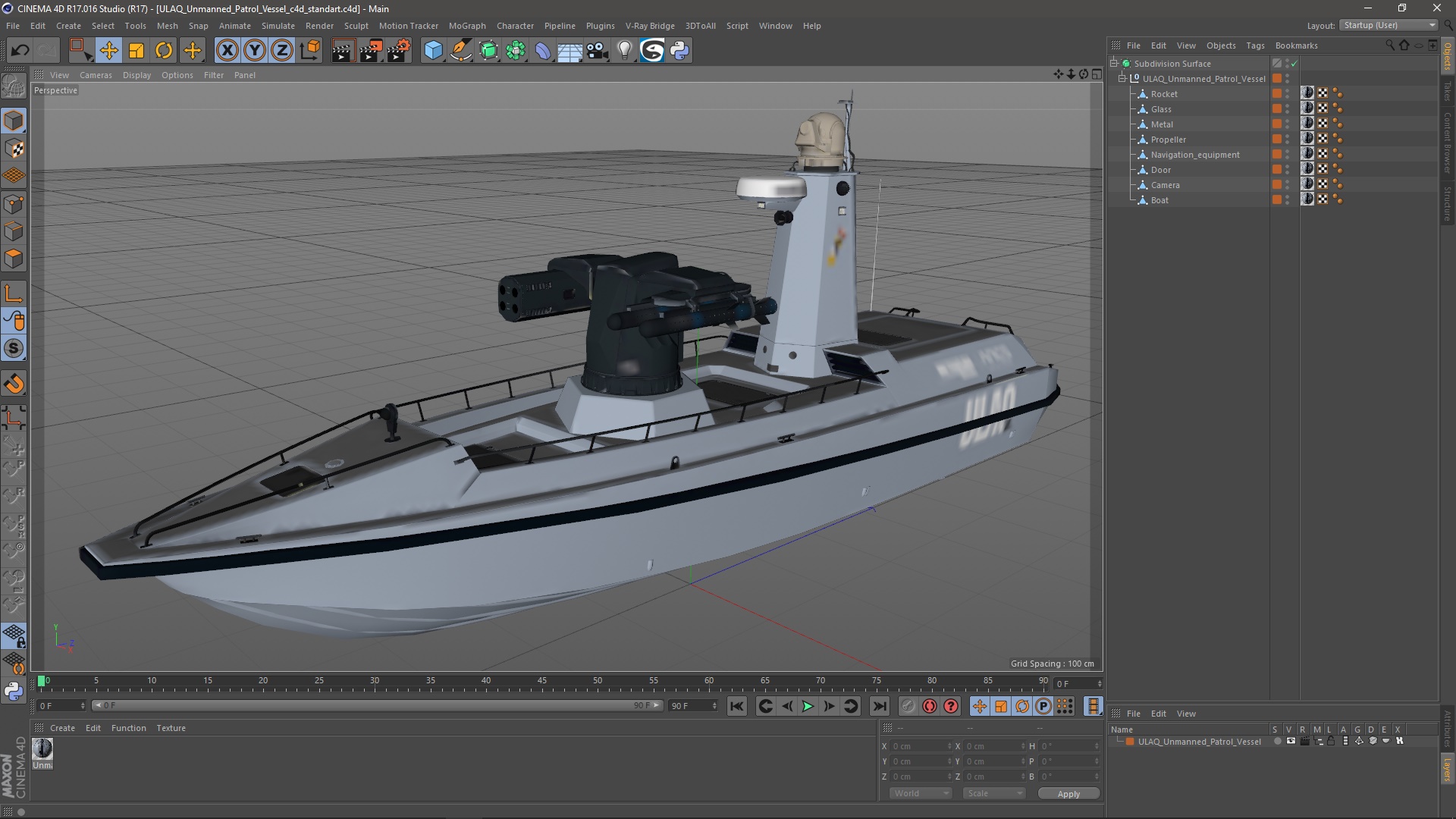1456x819 pixels.
Task: Open Material Manager Texture menu
Action: [171, 728]
